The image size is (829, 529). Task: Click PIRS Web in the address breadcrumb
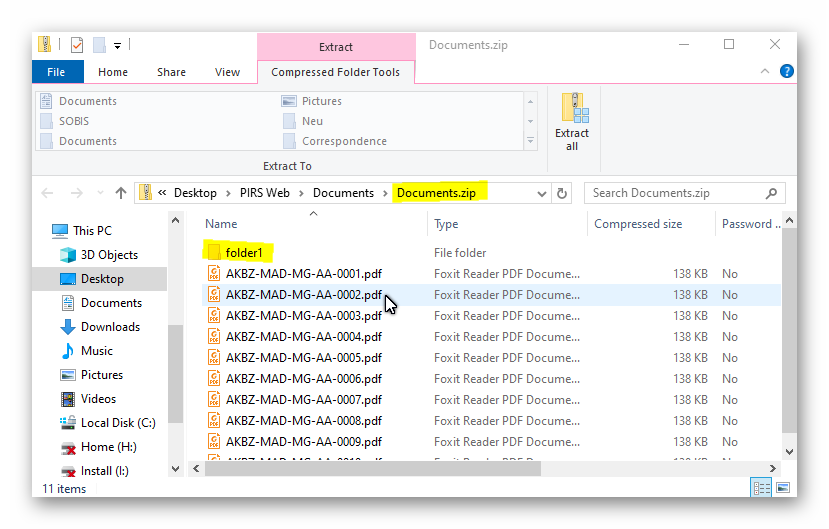tap(265, 193)
